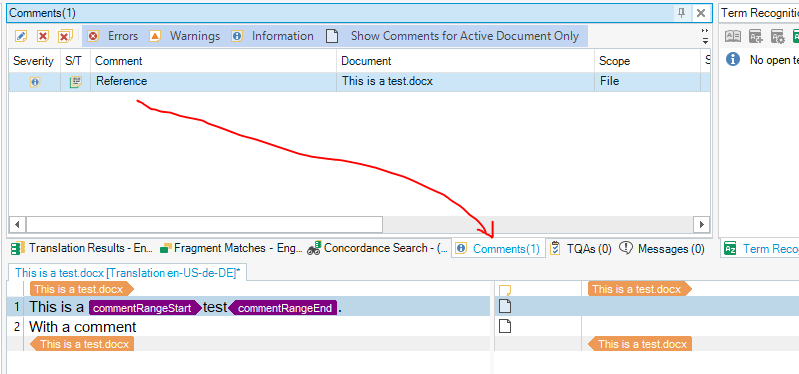Image resolution: width=799 pixels, height=374 pixels.
Task: Click the Term Recognition panel title
Action: 760,13
